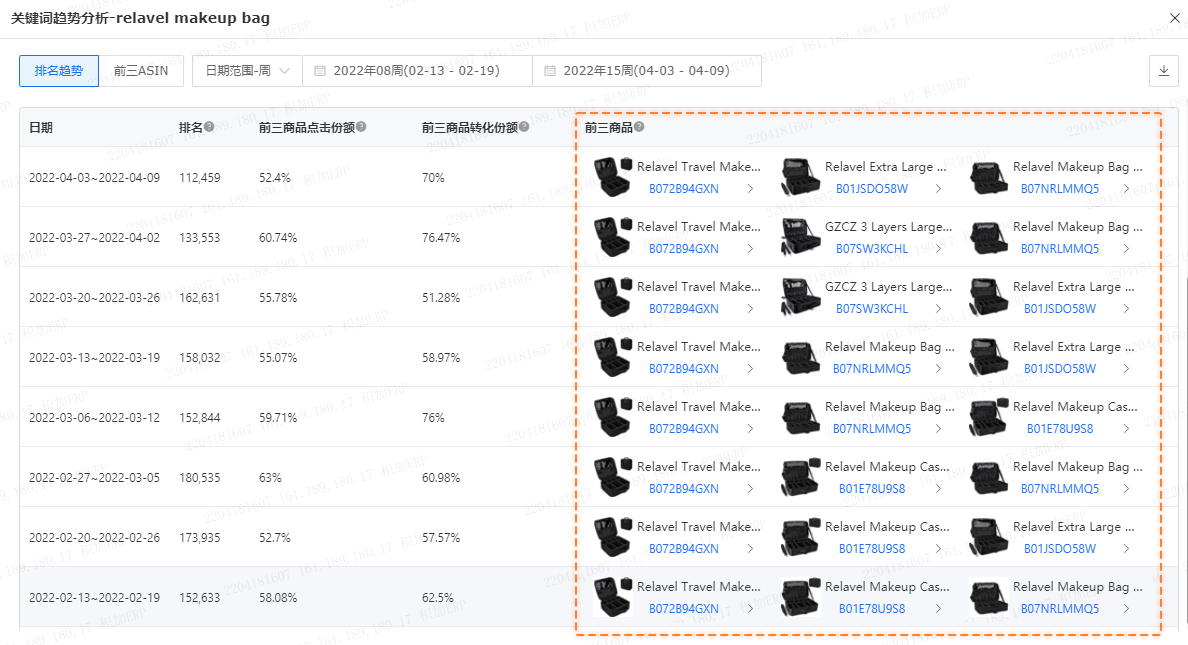Click Relavel Travel Make thumbnail in 04-03~04-09 row
This screenshot has width=1188, height=645.
coord(612,177)
